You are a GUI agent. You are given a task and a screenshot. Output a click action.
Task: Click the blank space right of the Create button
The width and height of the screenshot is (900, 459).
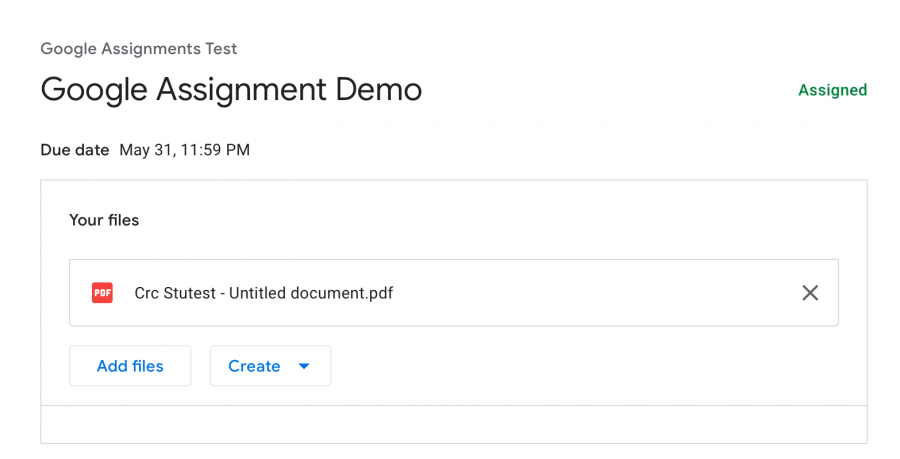(x=597, y=366)
